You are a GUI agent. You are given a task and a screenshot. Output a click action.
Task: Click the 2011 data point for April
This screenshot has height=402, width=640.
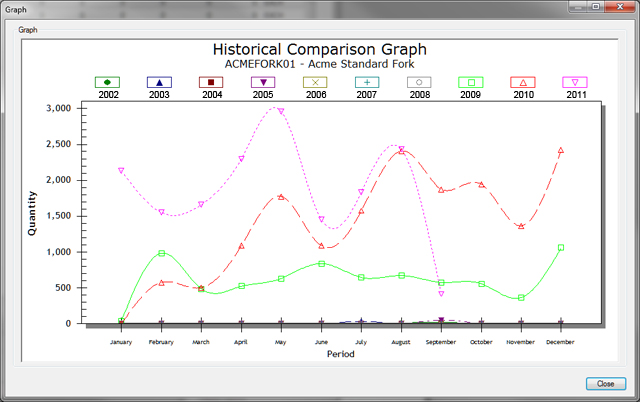point(242,159)
